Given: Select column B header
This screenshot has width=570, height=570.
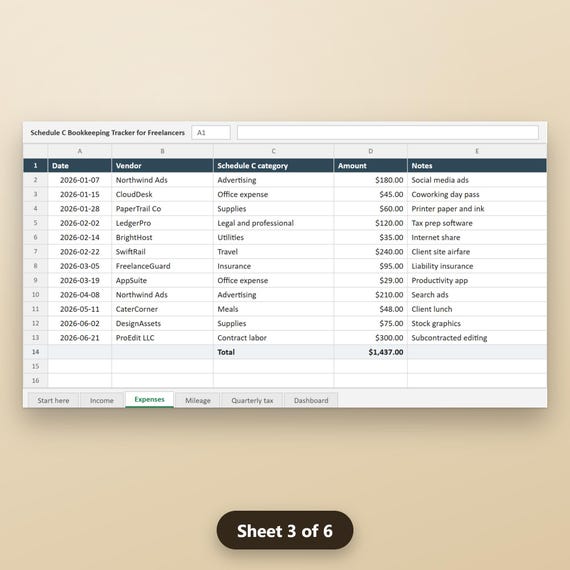Looking at the screenshot, I should pyautogui.click(x=162, y=151).
